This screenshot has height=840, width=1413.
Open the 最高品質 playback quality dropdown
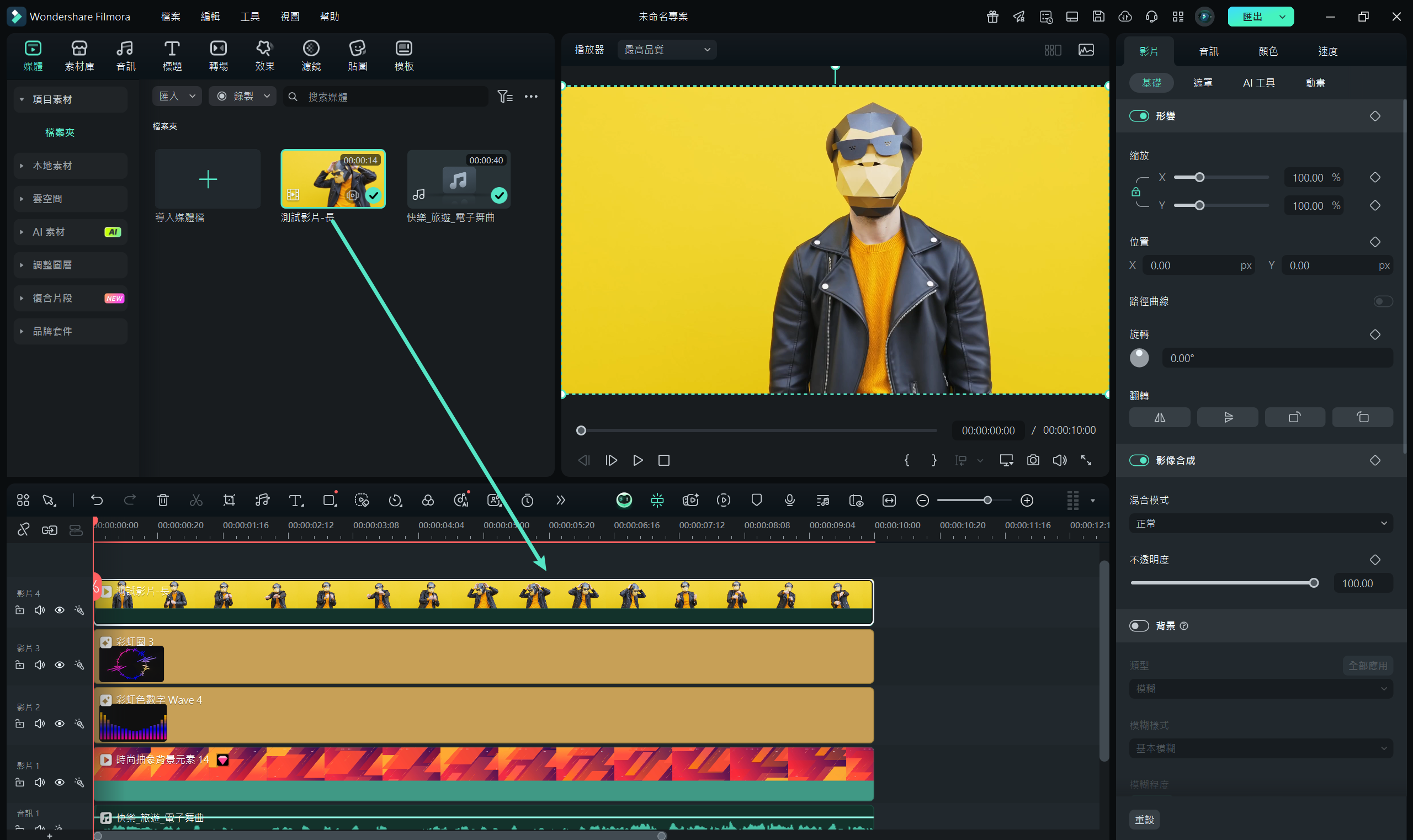[667, 50]
